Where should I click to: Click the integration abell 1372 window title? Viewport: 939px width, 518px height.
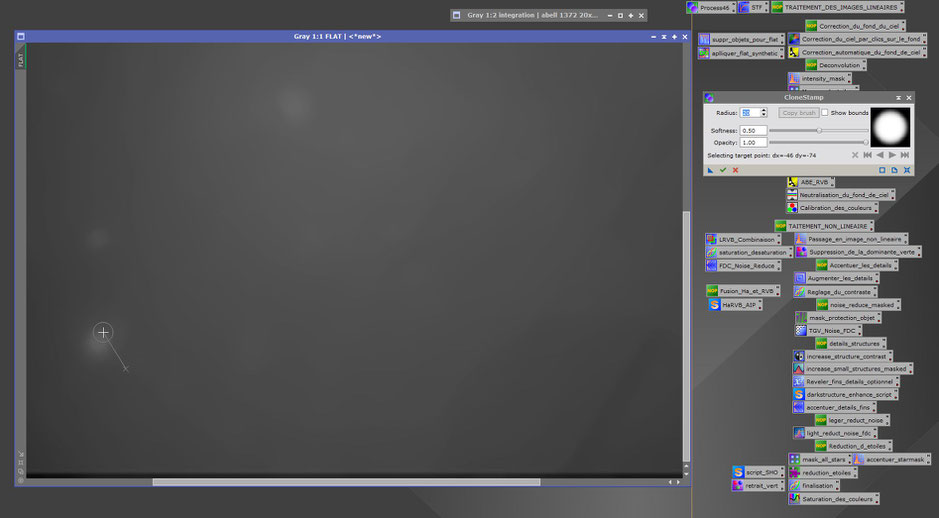pyautogui.click(x=532, y=16)
